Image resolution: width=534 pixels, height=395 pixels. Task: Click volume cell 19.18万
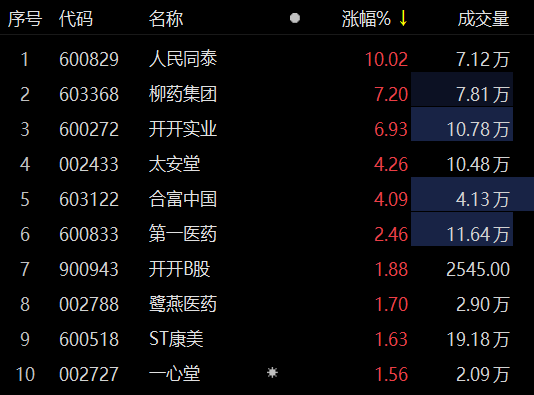pos(478,340)
